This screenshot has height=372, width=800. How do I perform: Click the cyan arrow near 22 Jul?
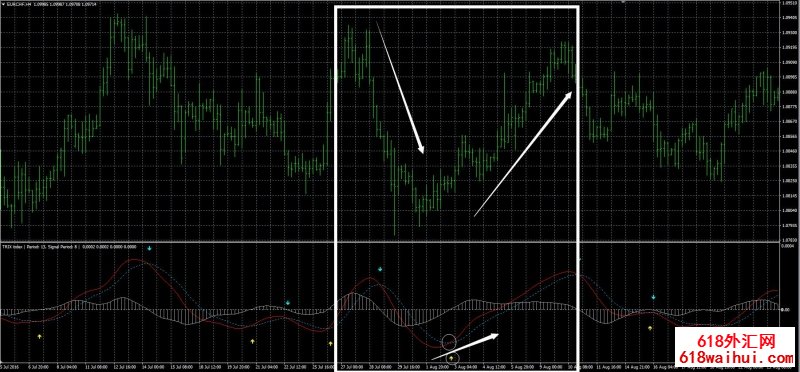[288, 303]
